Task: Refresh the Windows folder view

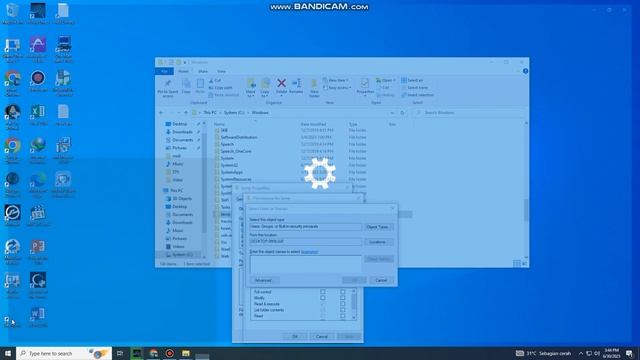Action: (402, 113)
